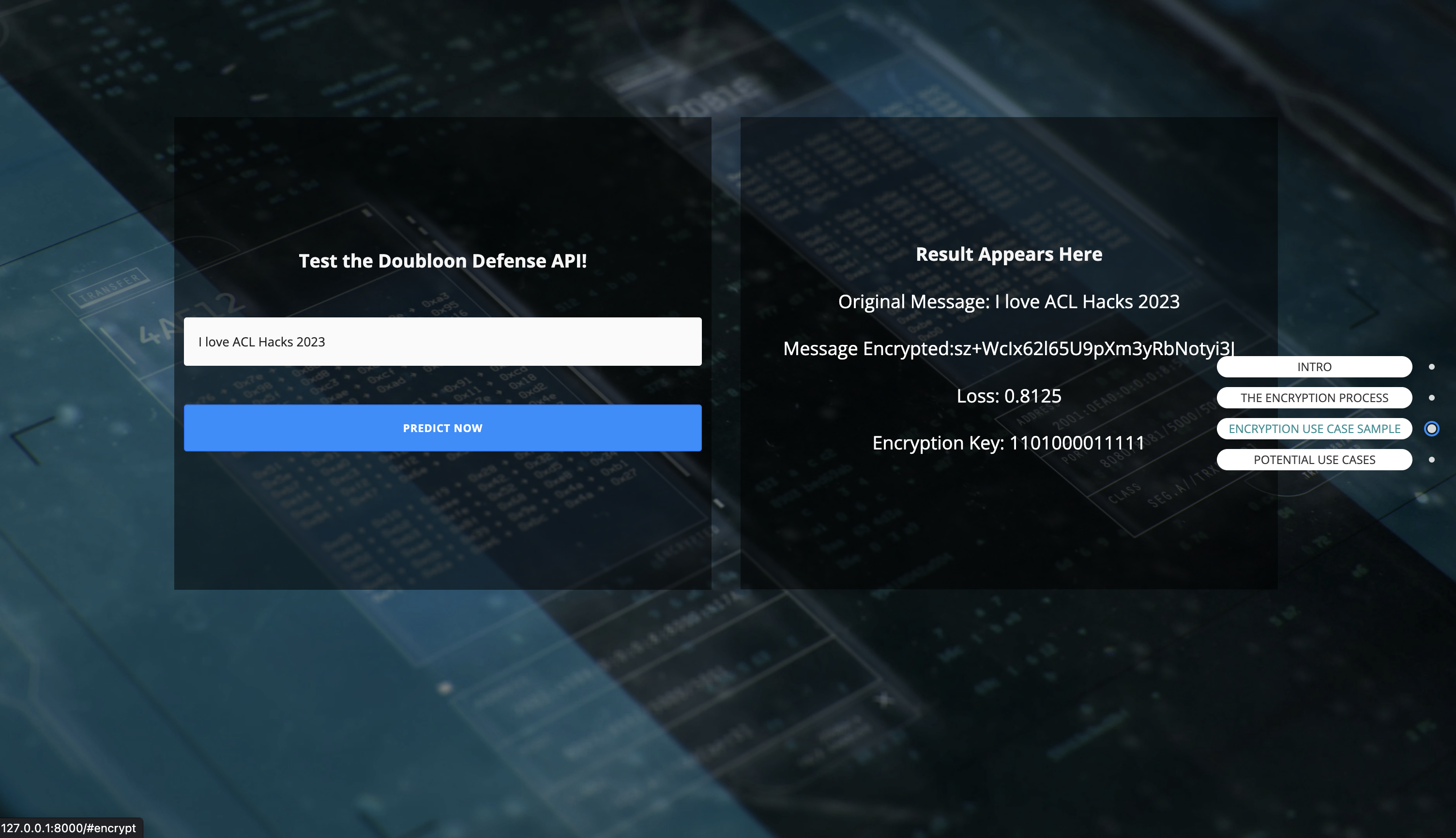The height and width of the screenshot is (838, 1456).
Task: Click the navigation dot next to INTRO
Action: click(1431, 367)
